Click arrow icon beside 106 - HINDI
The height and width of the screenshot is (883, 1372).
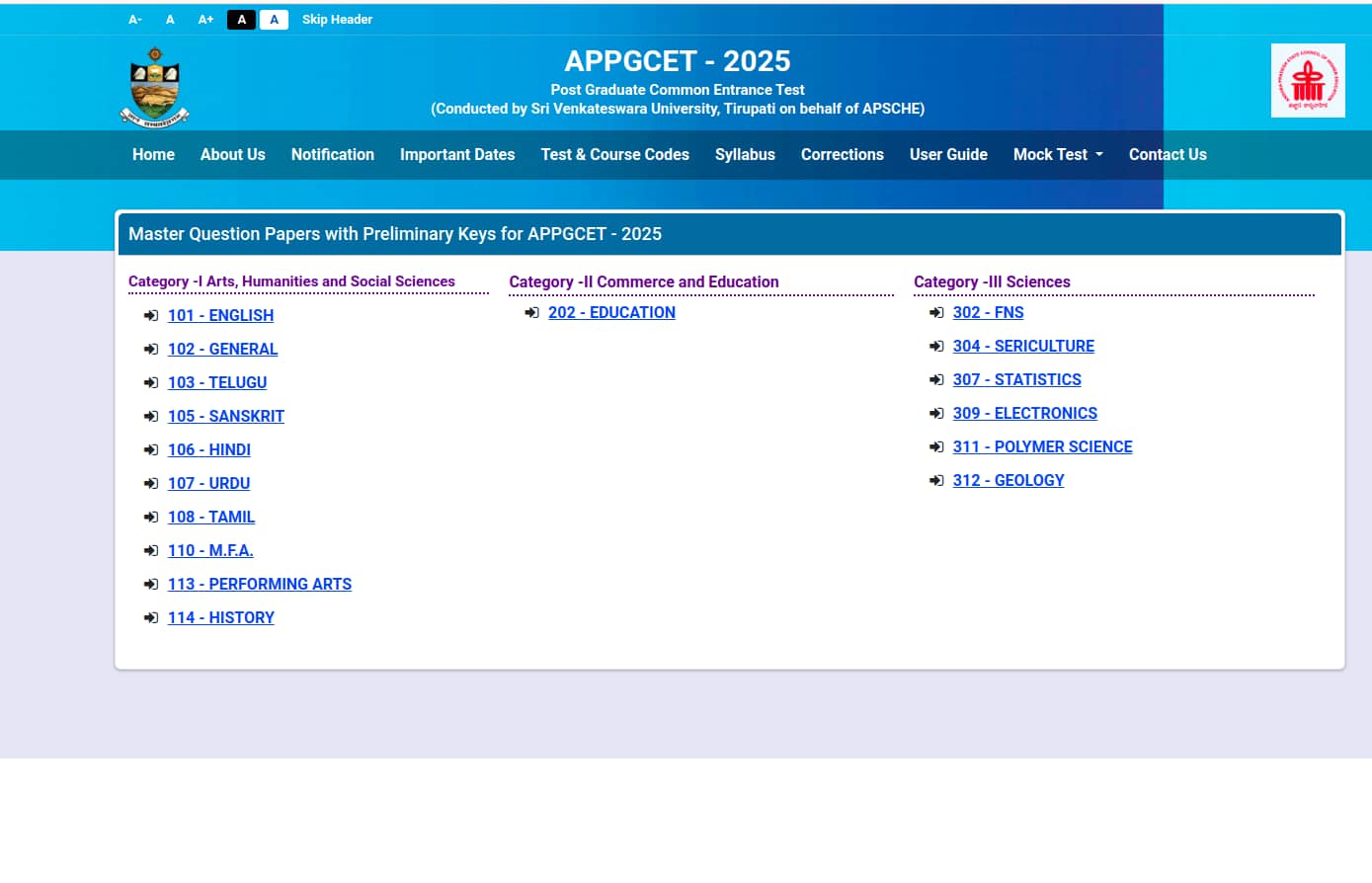(x=151, y=450)
